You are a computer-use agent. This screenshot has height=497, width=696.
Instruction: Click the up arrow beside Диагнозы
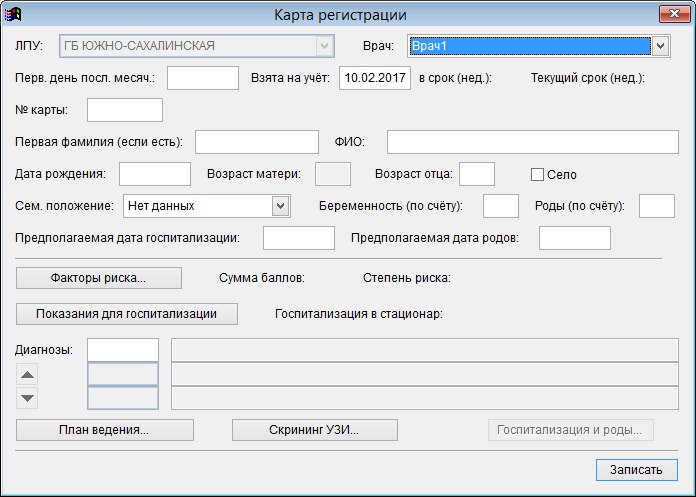tap(28, 375)
